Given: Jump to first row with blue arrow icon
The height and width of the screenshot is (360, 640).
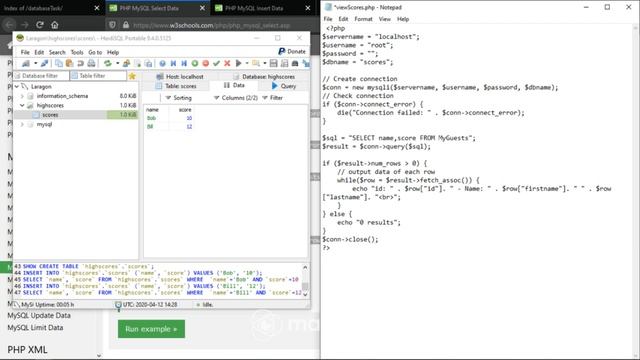Looking at the screenshot, I should [173, 63].
